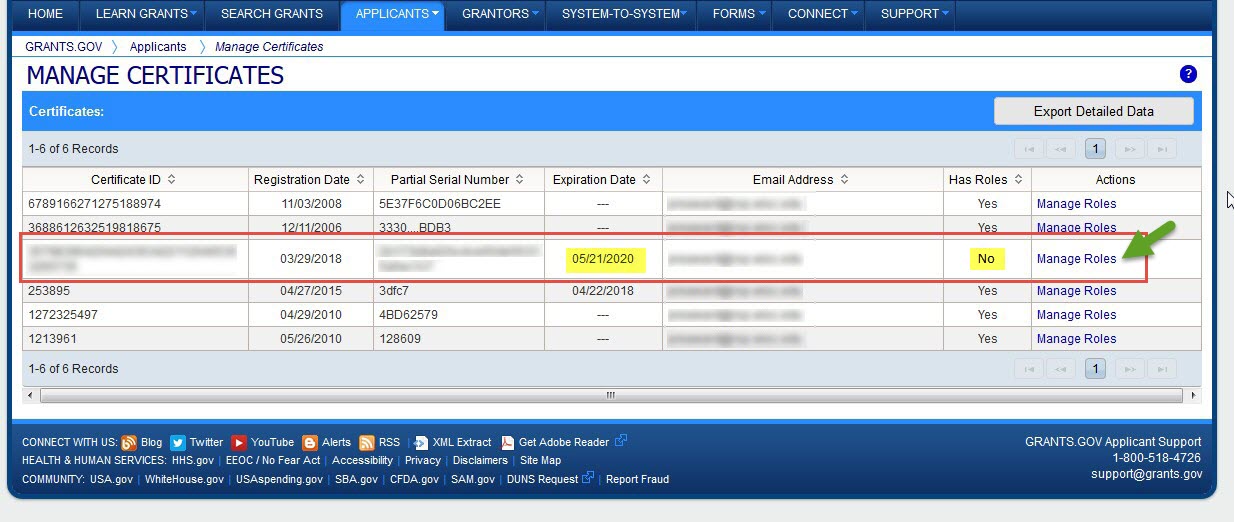Open the SEARCH GRANTS menu item

click(x=272, y=14)
